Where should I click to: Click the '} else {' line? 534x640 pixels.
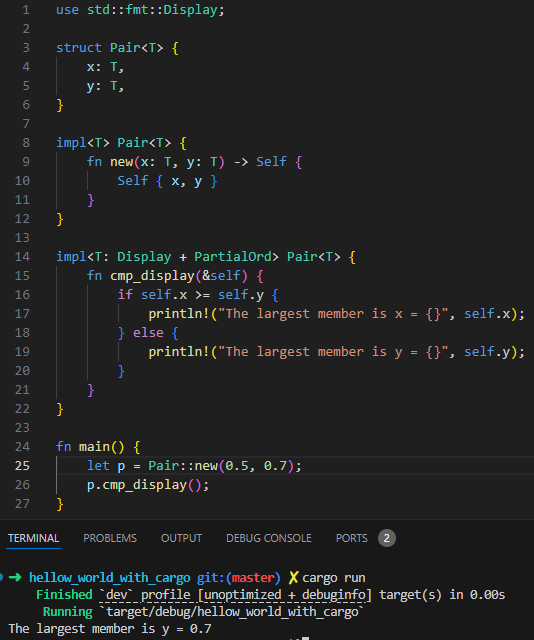[x=148, y=333]
